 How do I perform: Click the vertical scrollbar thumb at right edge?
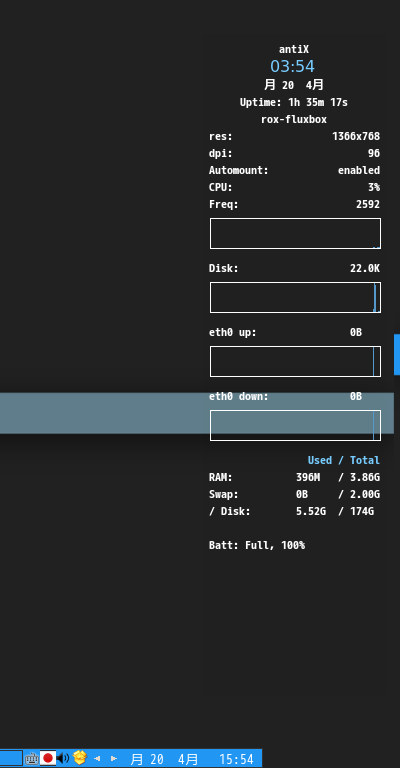397,355
